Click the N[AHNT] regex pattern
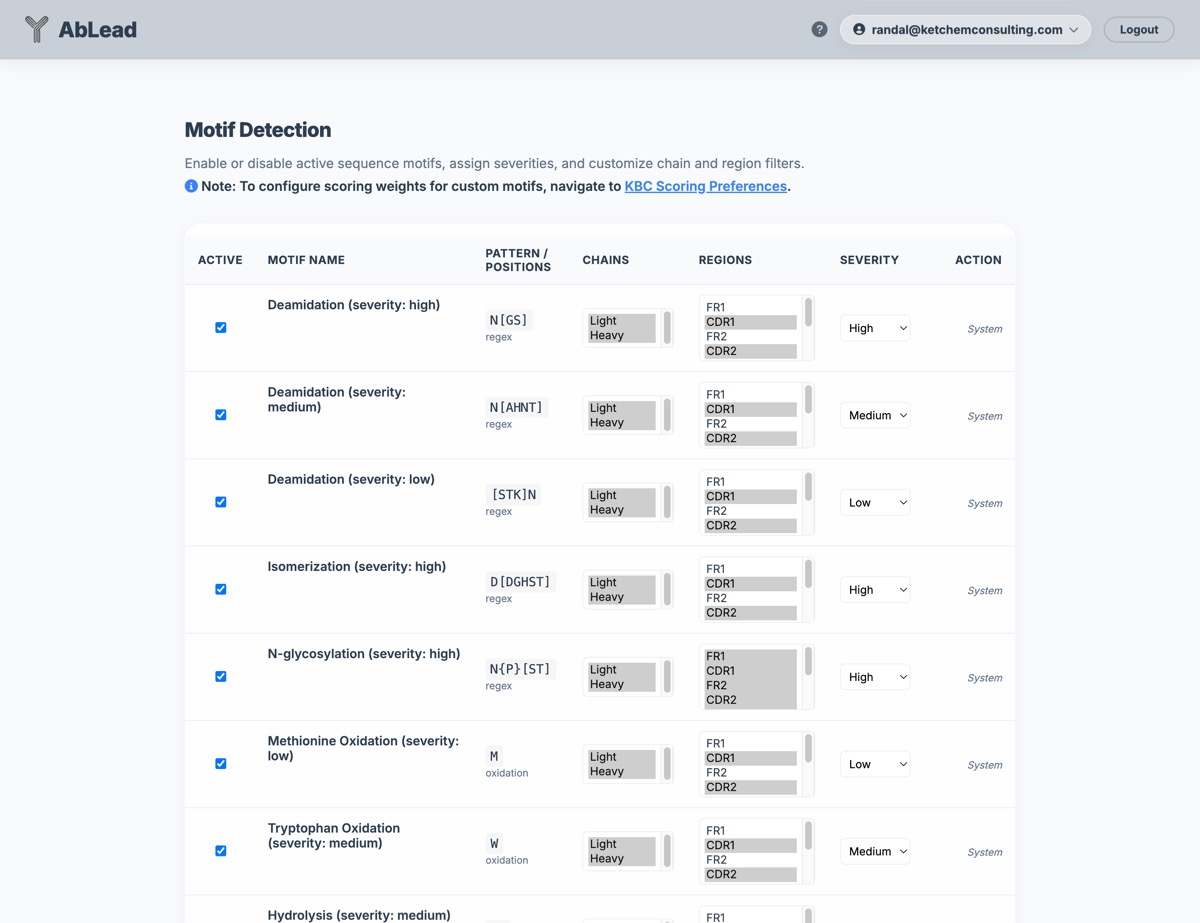Viewport: 1200px width, 923px height. [516, 407]
